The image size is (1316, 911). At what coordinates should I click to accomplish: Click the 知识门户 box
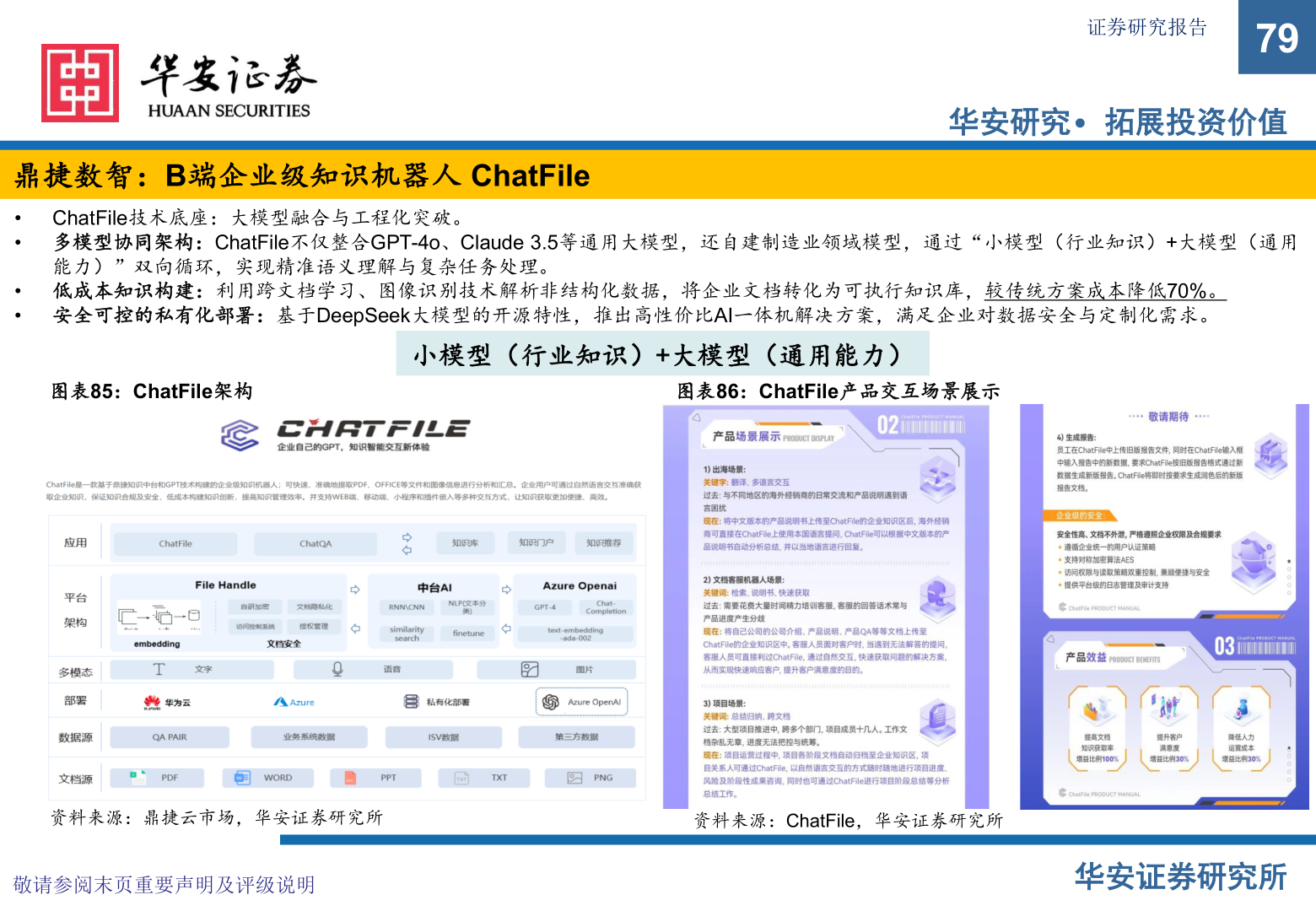coord(536,543)
